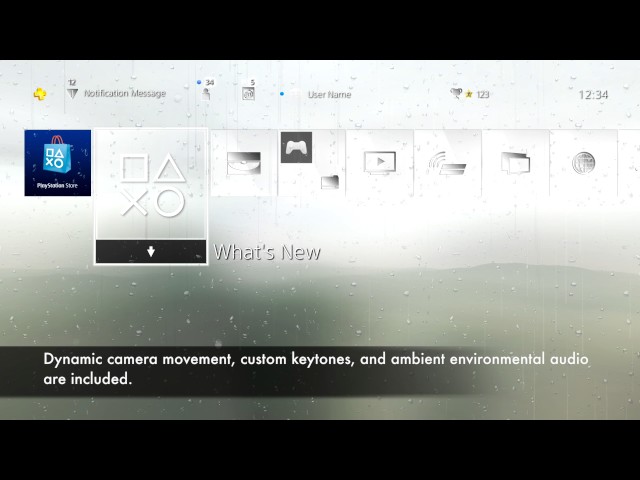
Task: Open Messages icon showing 5
Action: [x=248, y=90]
